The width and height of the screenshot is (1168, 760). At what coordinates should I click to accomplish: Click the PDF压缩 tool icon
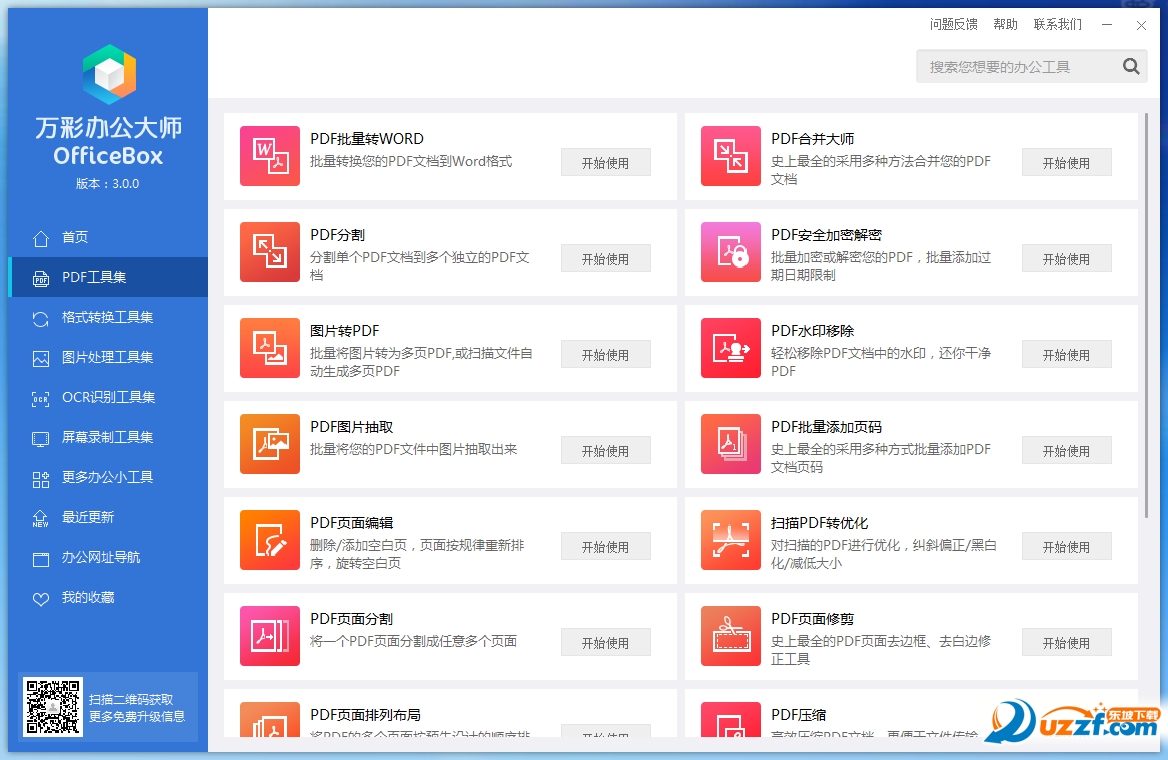click(x=730, y=724)
